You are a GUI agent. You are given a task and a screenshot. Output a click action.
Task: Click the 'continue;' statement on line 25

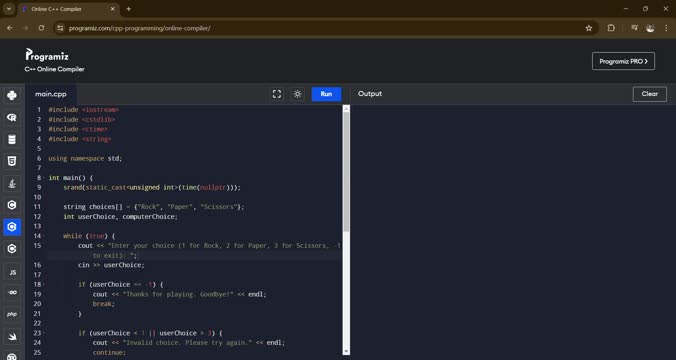click(x=109, y=353)
